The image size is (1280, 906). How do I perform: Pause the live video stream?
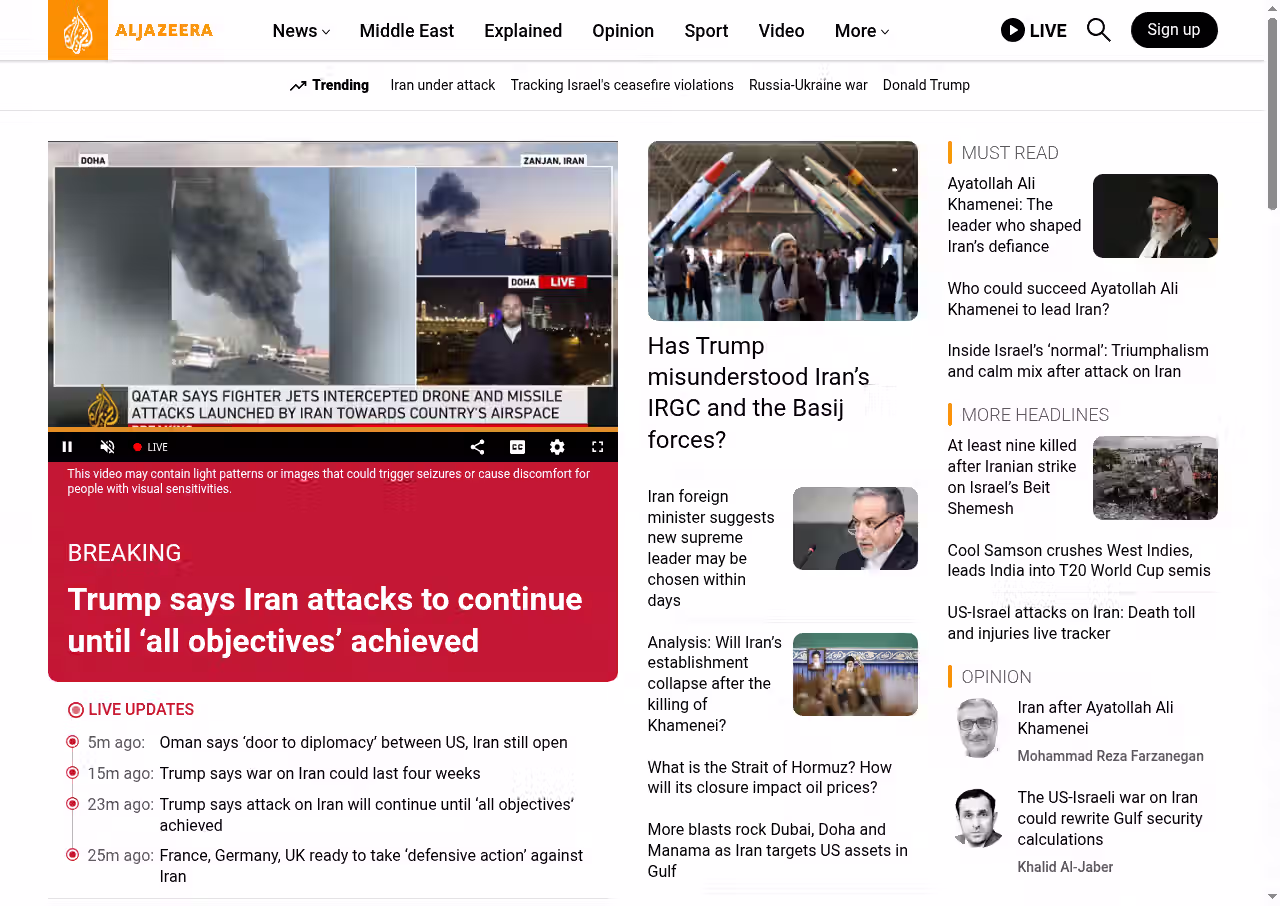67,447
